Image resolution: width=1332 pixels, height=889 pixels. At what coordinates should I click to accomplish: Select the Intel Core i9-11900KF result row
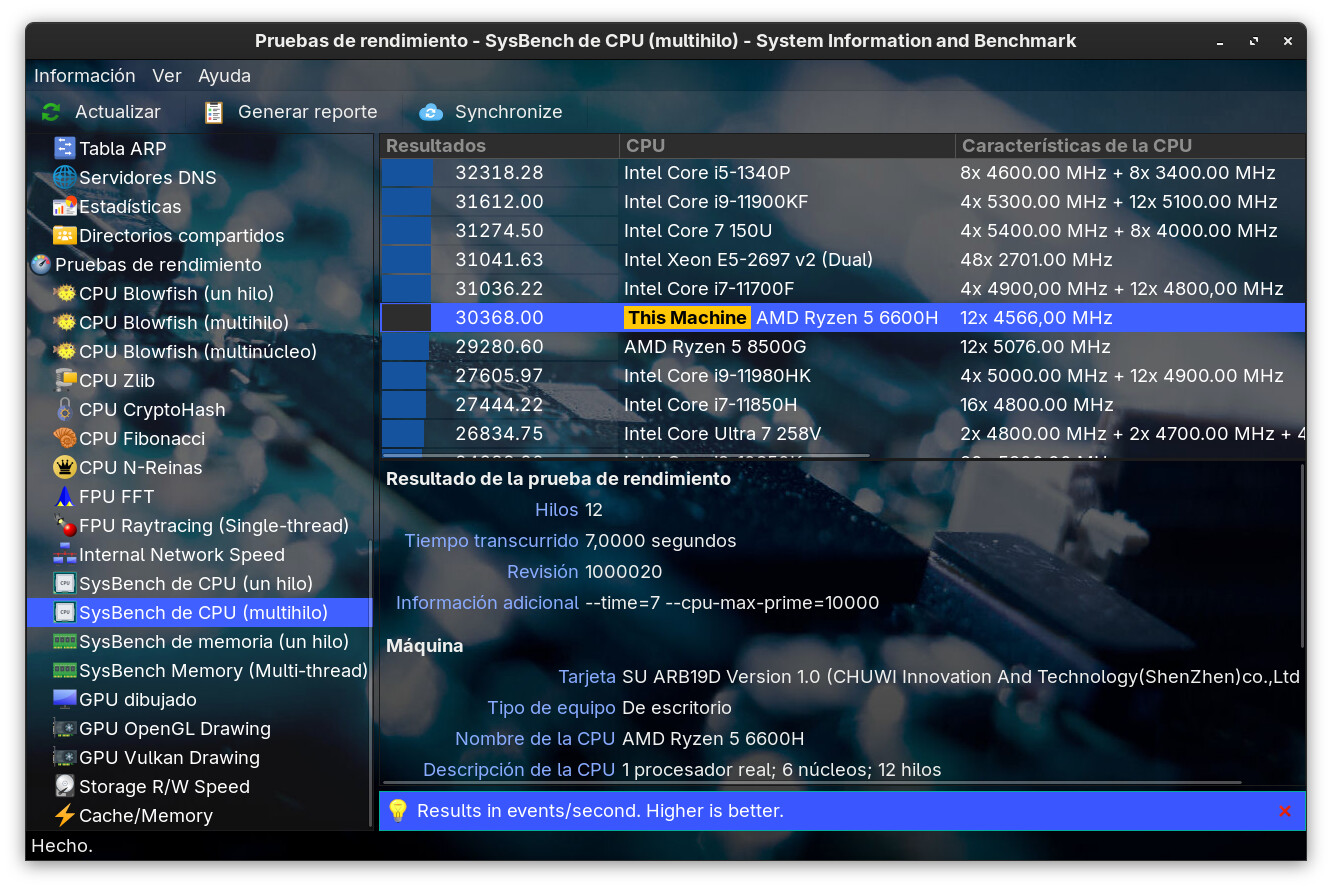[x=715, y=202]
